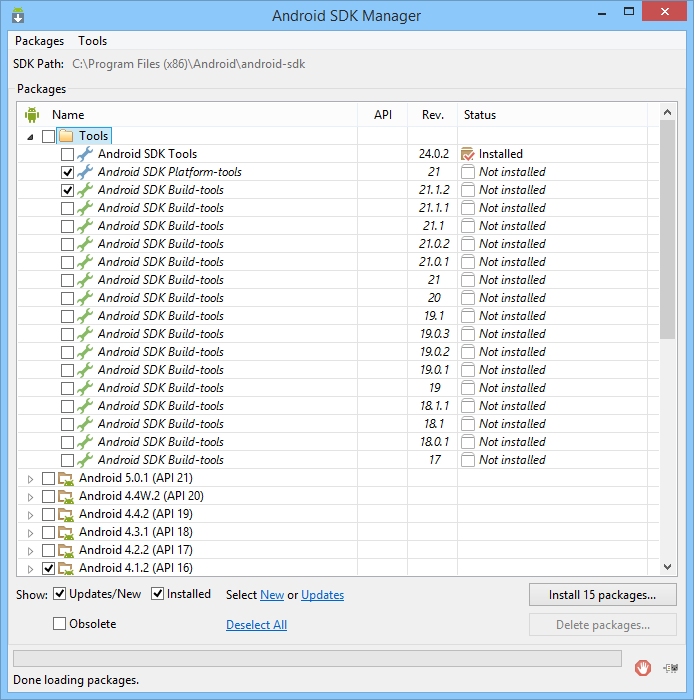Click Install 15 packages button
Viewport: 694px width, 700px height.
[603, 595]
